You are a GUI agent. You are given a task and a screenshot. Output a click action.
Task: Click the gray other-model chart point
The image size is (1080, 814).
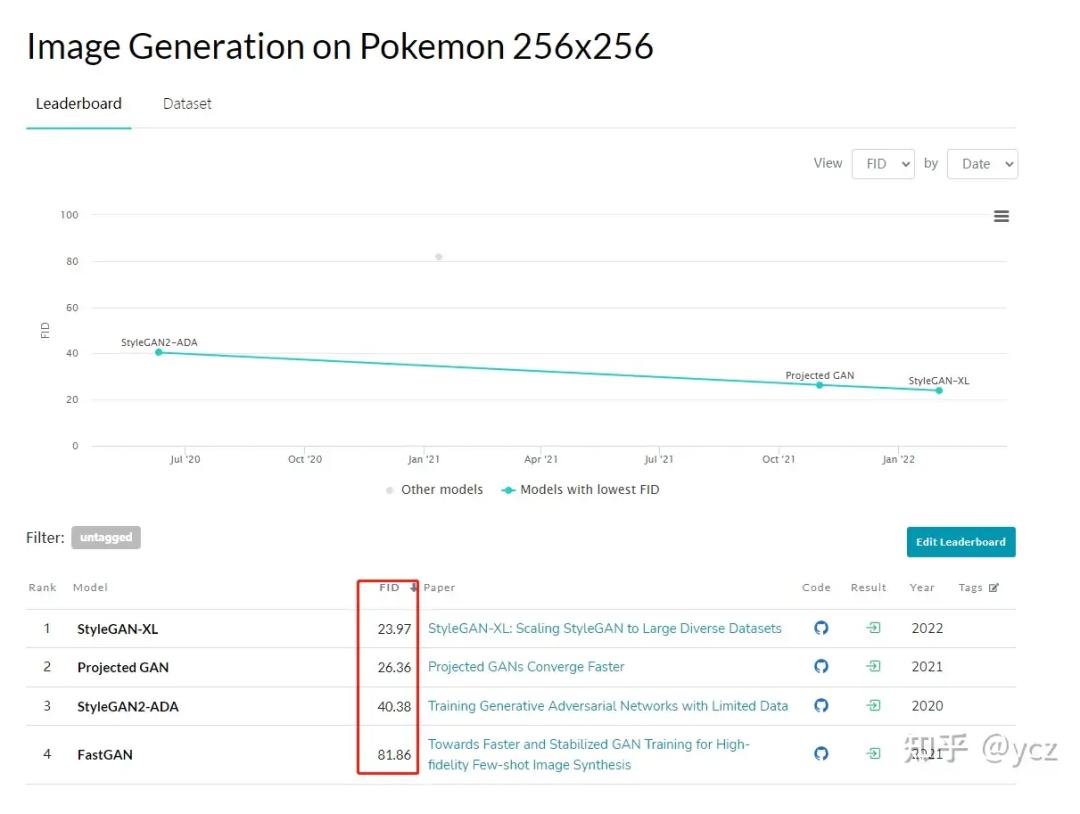tap(439, 257)
